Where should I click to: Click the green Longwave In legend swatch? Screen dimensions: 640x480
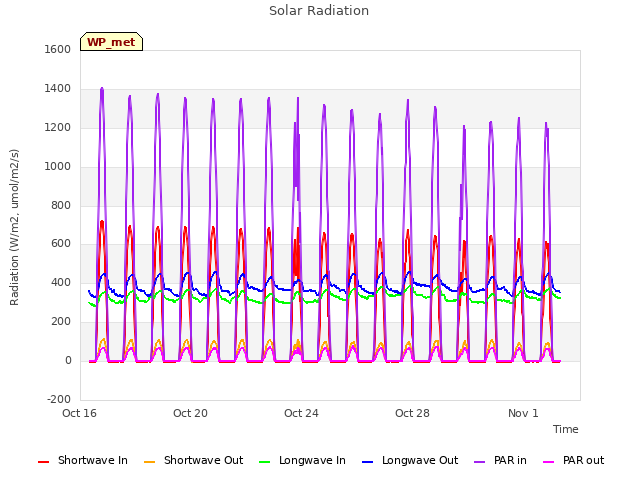coord(264,462)
